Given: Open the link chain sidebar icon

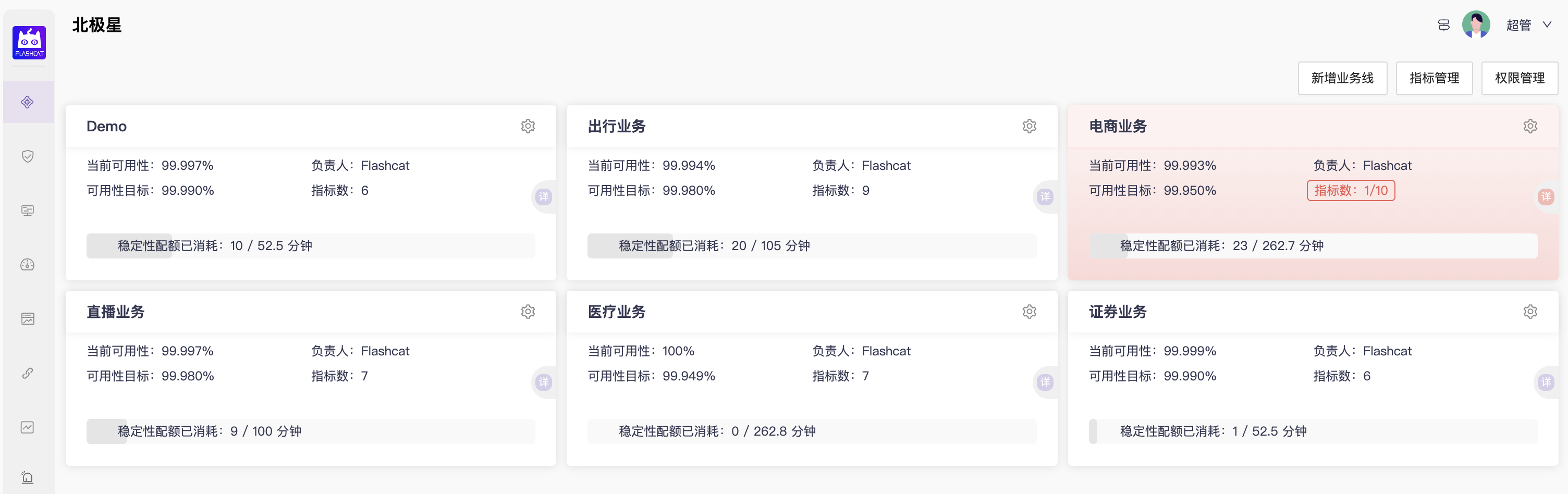Looking at the screenshot, I should (x=28, y=373).
